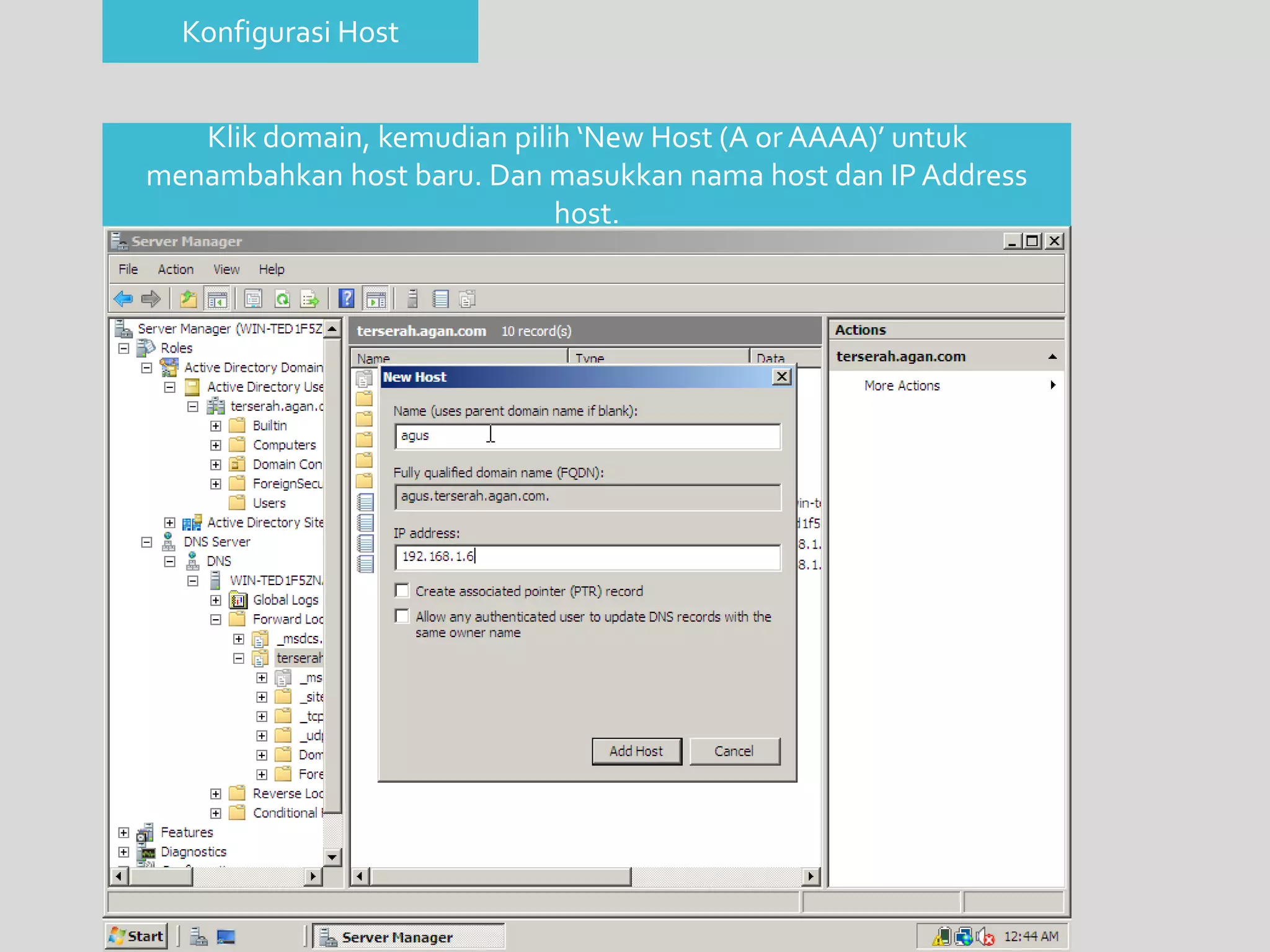
Task: Click the Properties toolbar icon
Action: (253, 299)
